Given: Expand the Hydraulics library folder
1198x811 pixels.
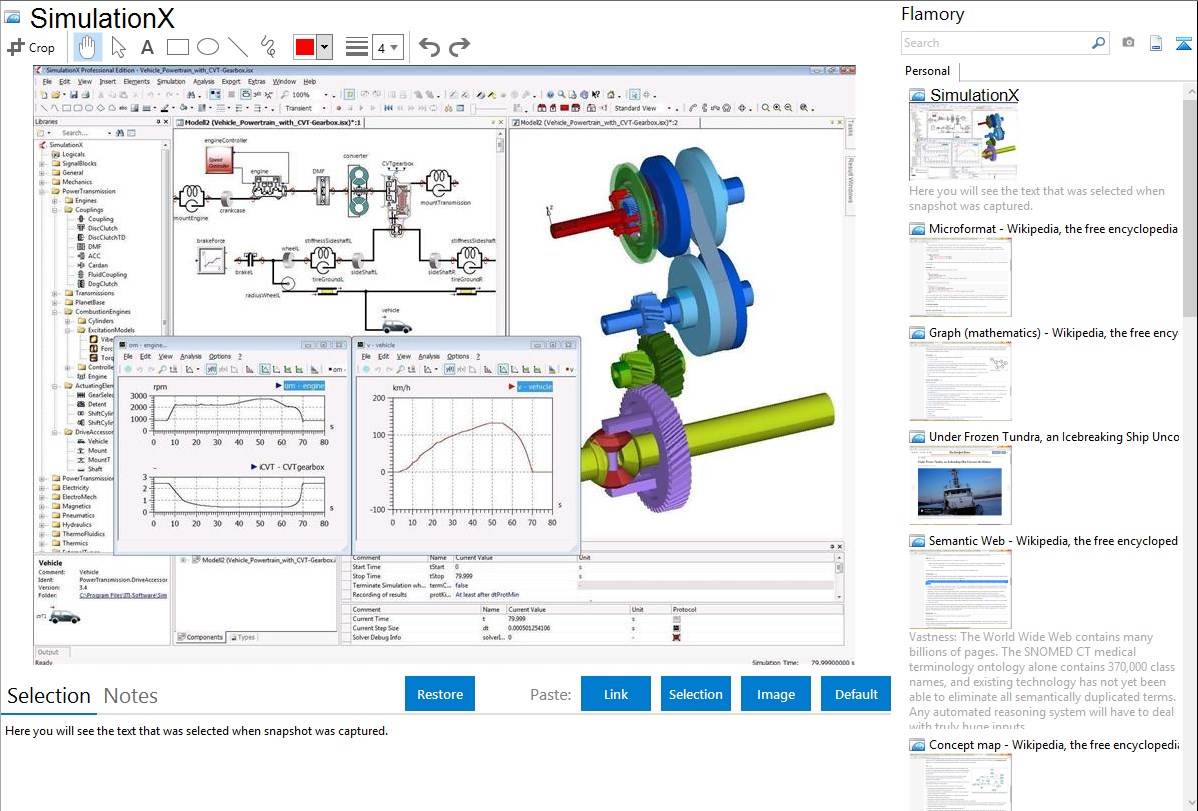Looking at the screenshot, I should (42, 525).
